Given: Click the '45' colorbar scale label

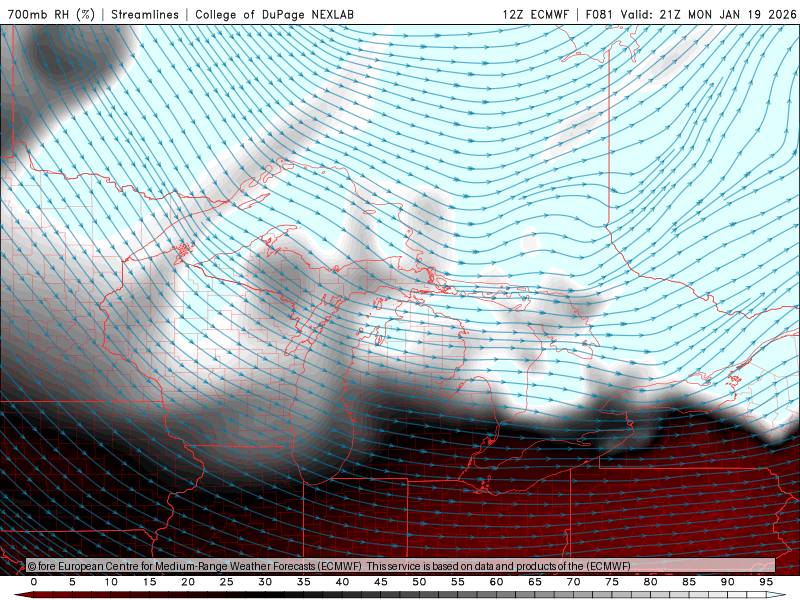Looking at the screenshot, I should [381, 582].
